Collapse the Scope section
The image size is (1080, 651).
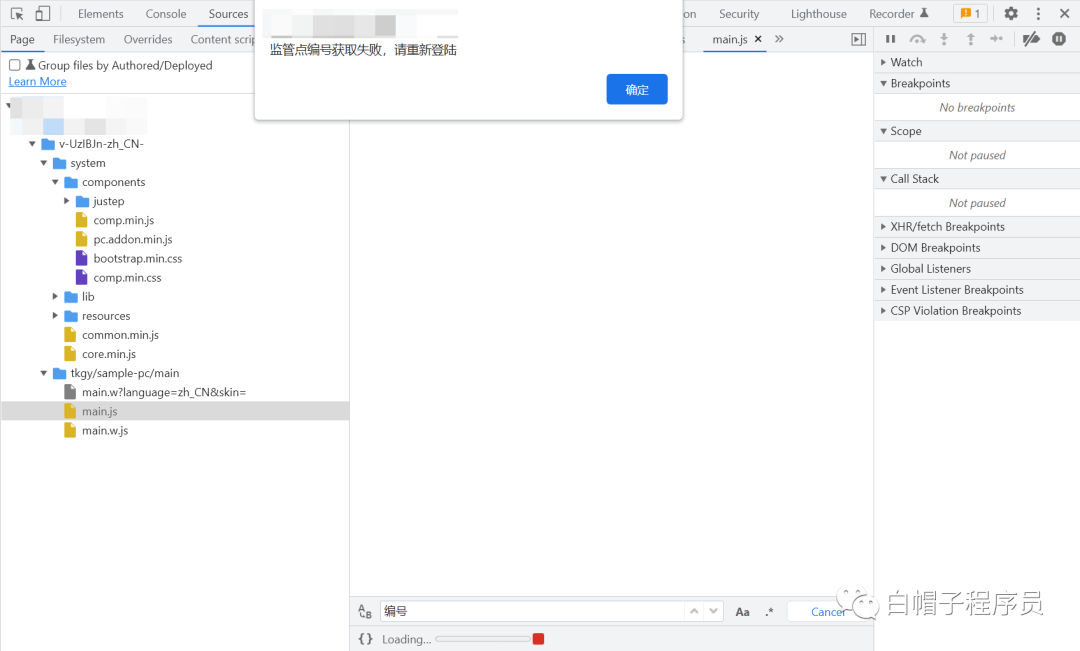(977, 131)
